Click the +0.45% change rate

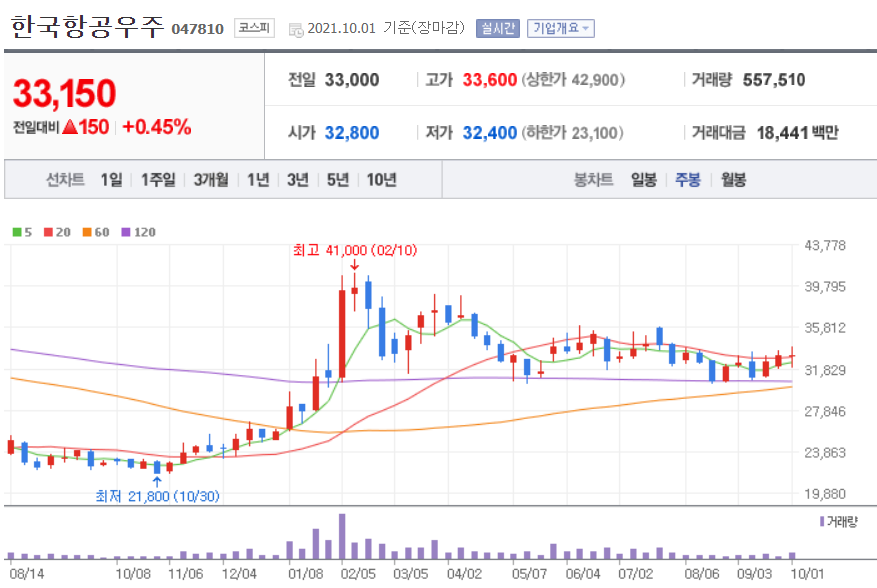pyautogui.click(x=157, y=127)
